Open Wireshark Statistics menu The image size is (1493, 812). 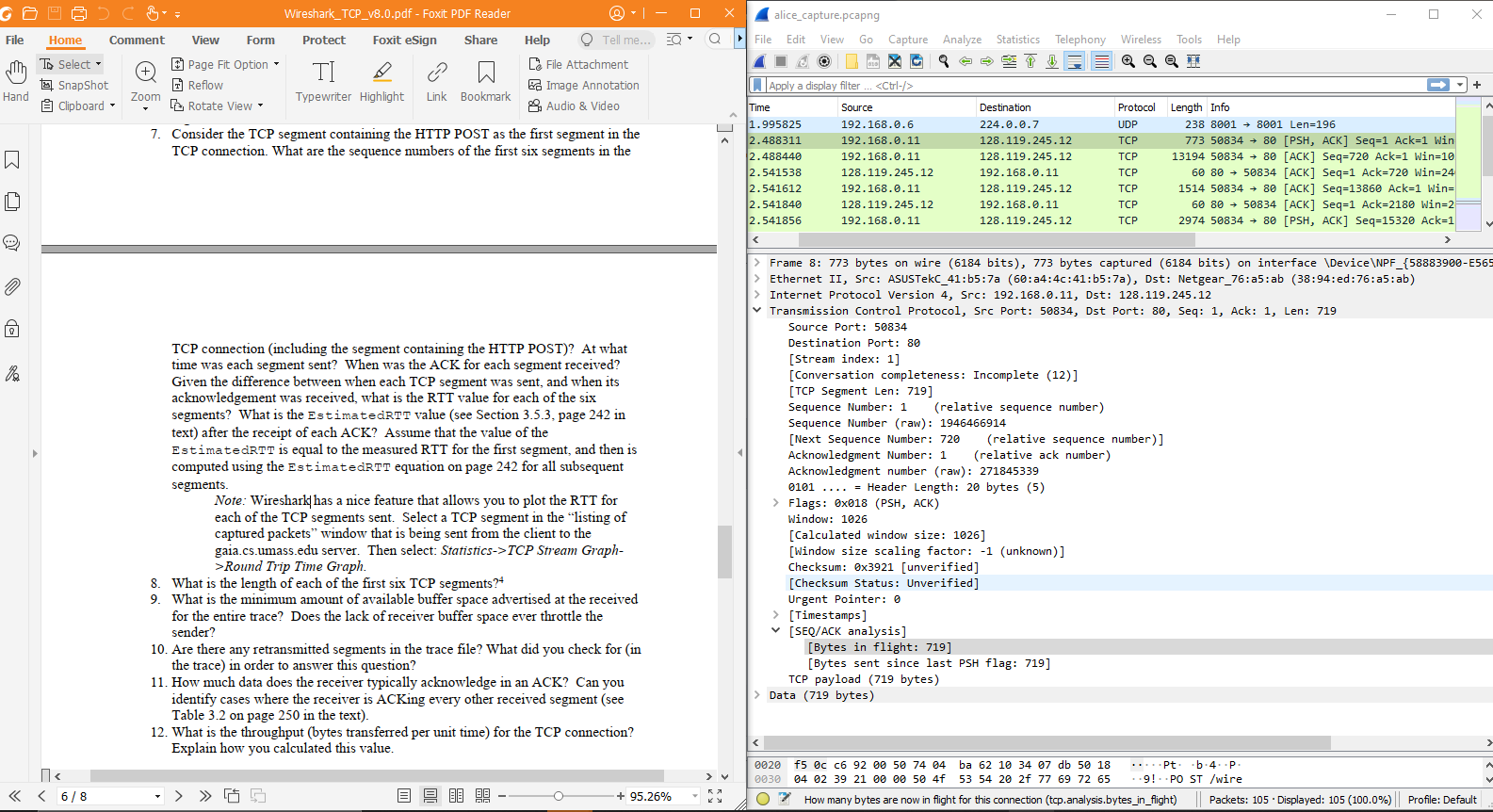pos(1018,40)
